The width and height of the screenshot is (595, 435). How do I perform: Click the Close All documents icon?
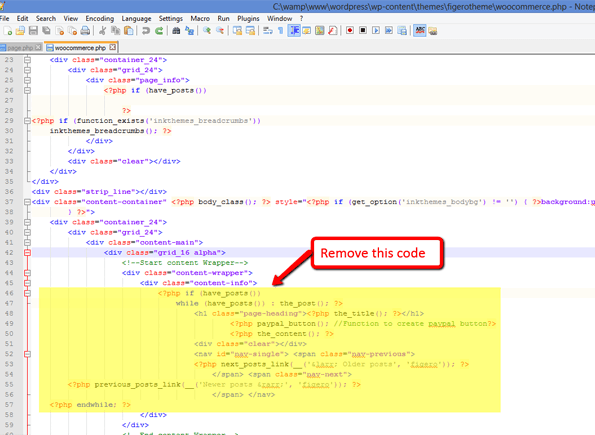[72, 31]
